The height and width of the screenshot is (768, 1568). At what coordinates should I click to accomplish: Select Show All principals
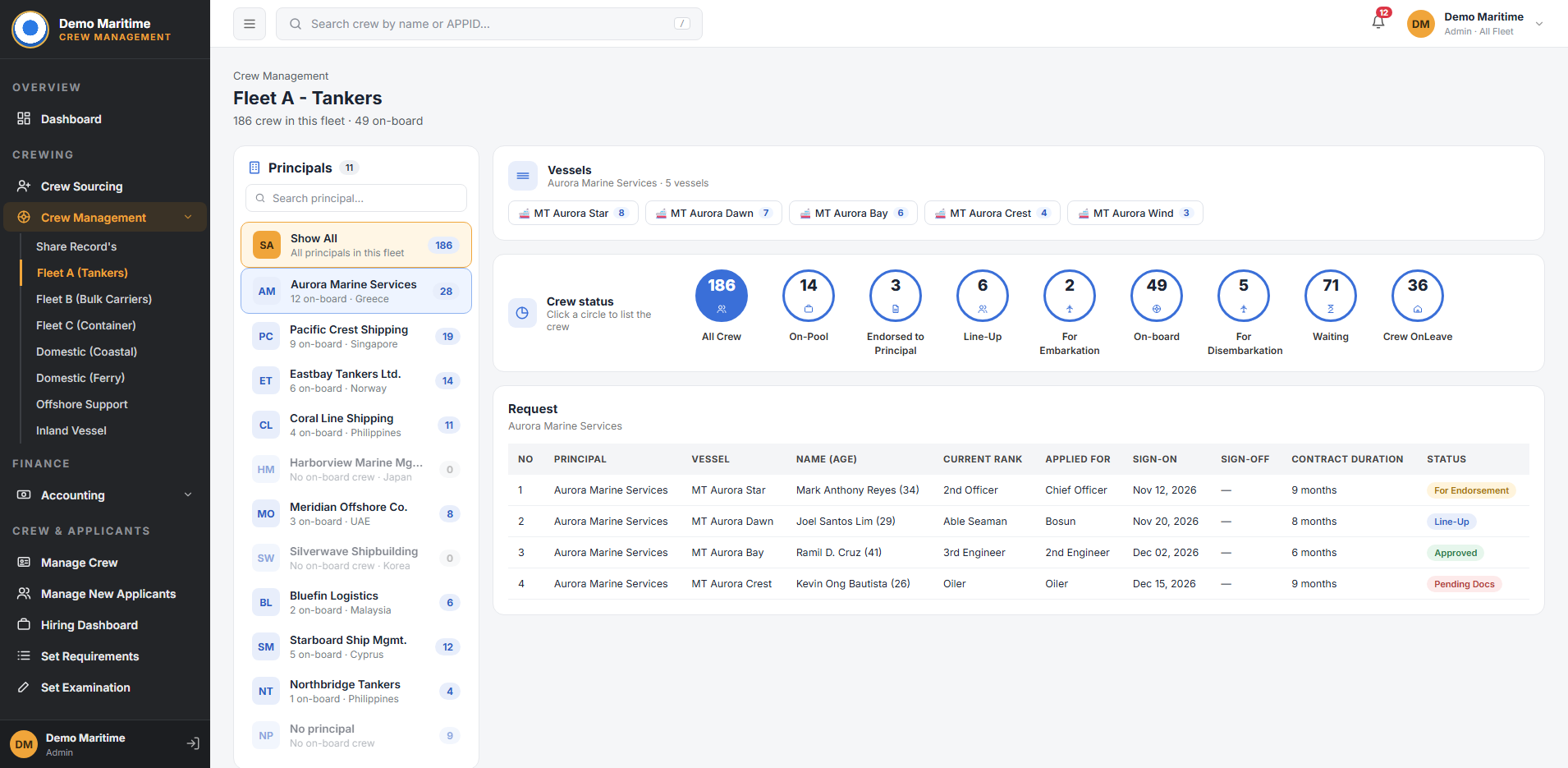356,245
